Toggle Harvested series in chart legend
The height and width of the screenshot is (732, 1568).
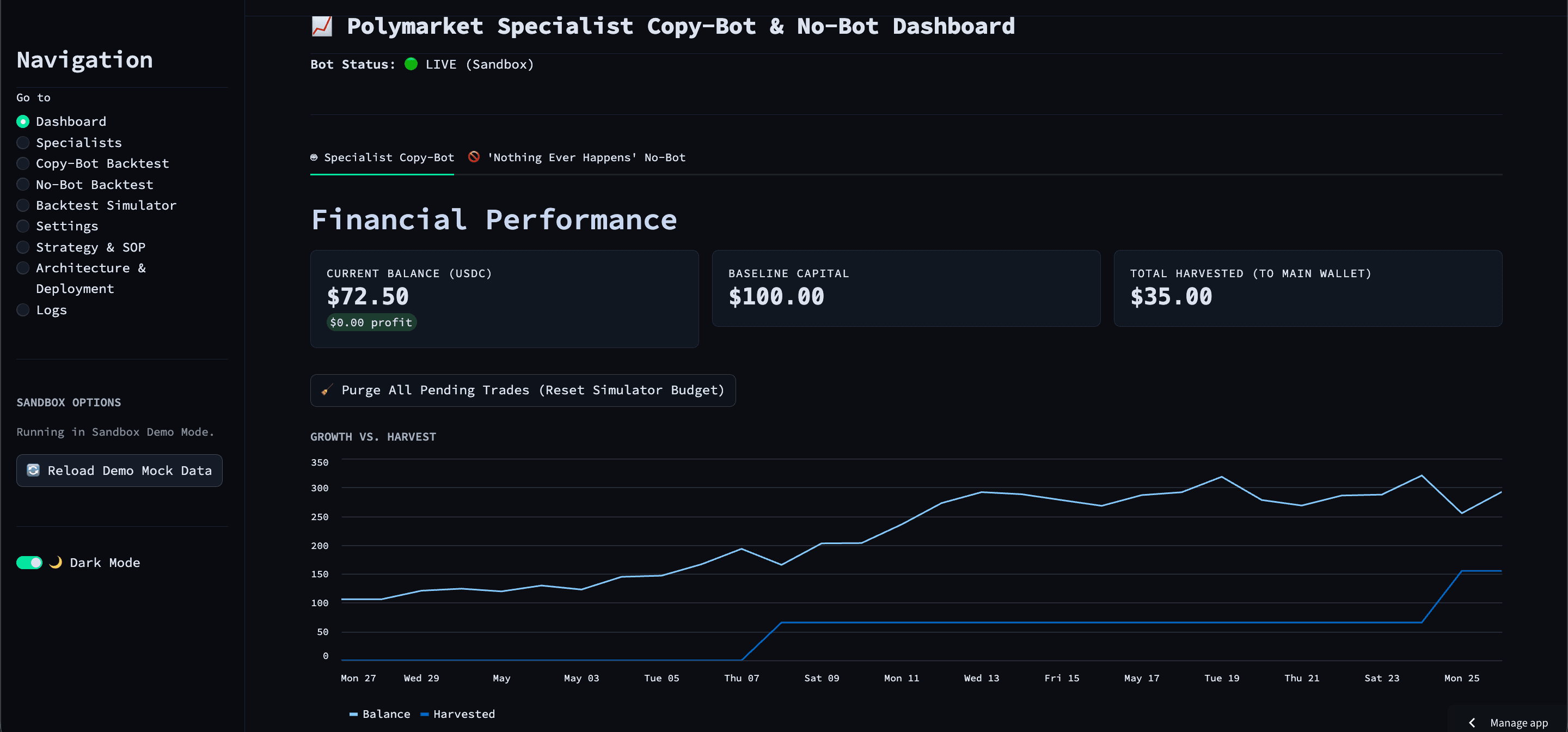pos(458,713)
